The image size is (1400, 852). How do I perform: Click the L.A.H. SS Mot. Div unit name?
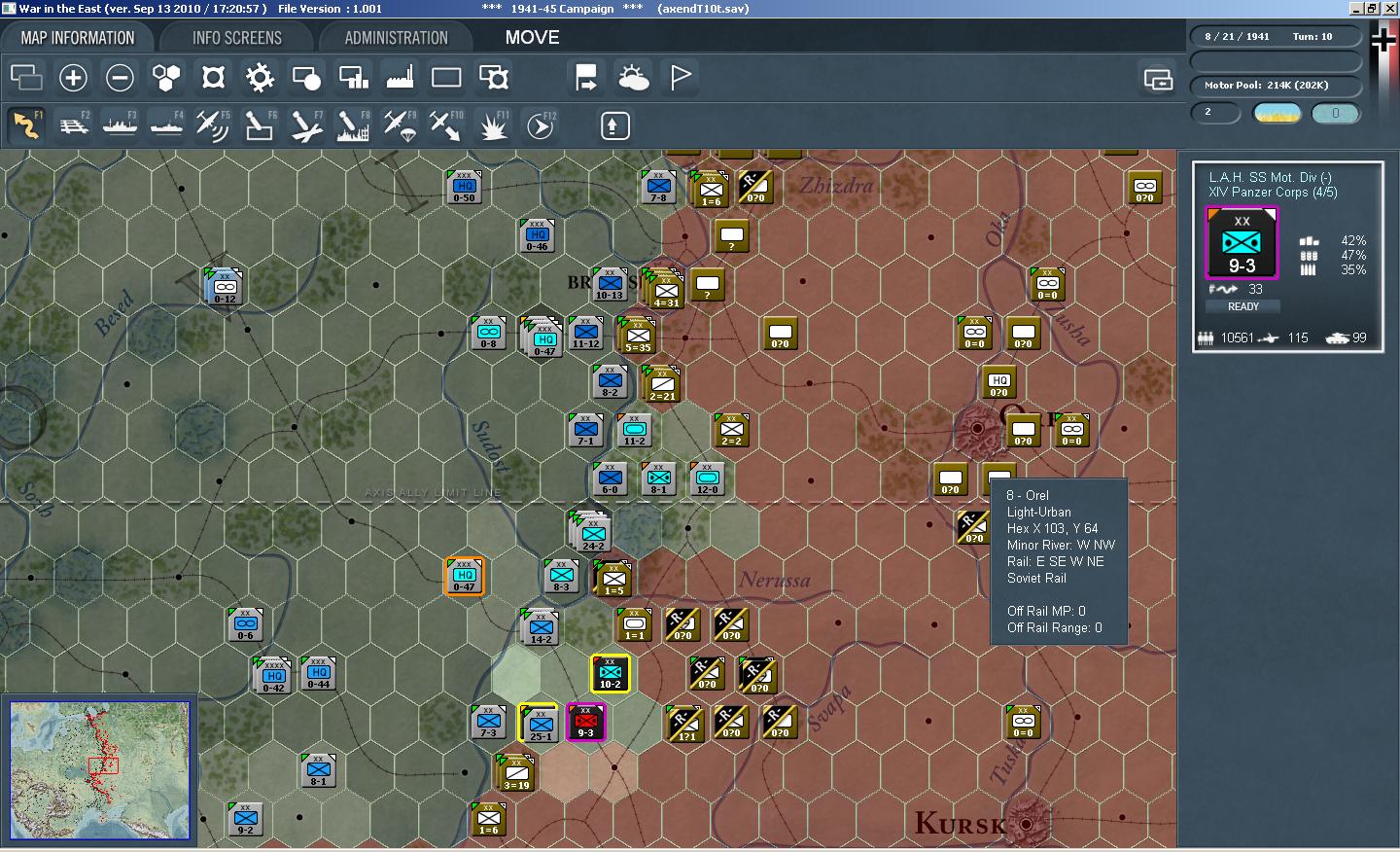1270,177
